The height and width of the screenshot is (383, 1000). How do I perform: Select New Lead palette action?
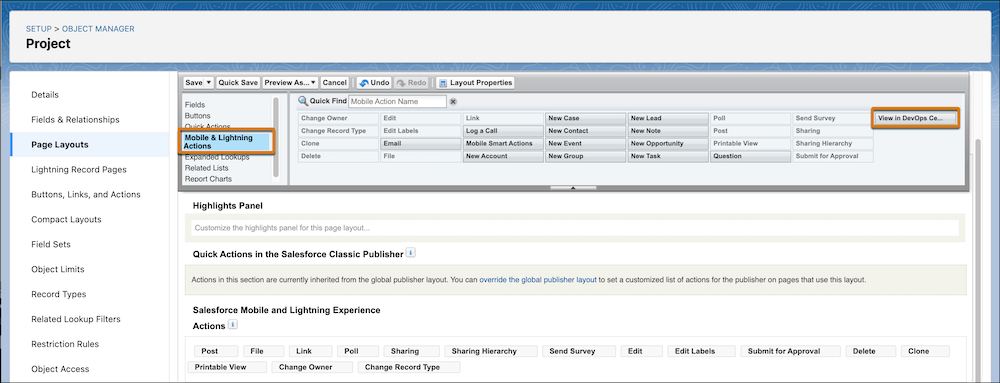click(668, 118)
